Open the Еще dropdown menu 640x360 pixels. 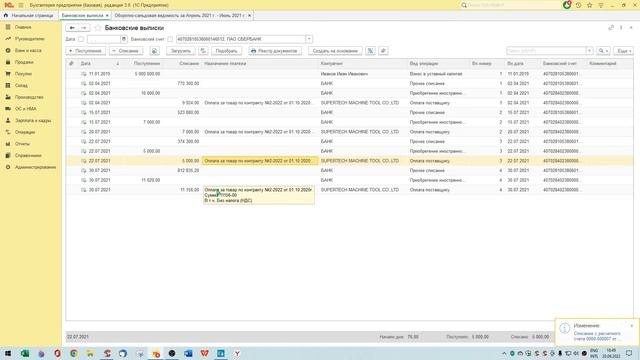[623, 51]
